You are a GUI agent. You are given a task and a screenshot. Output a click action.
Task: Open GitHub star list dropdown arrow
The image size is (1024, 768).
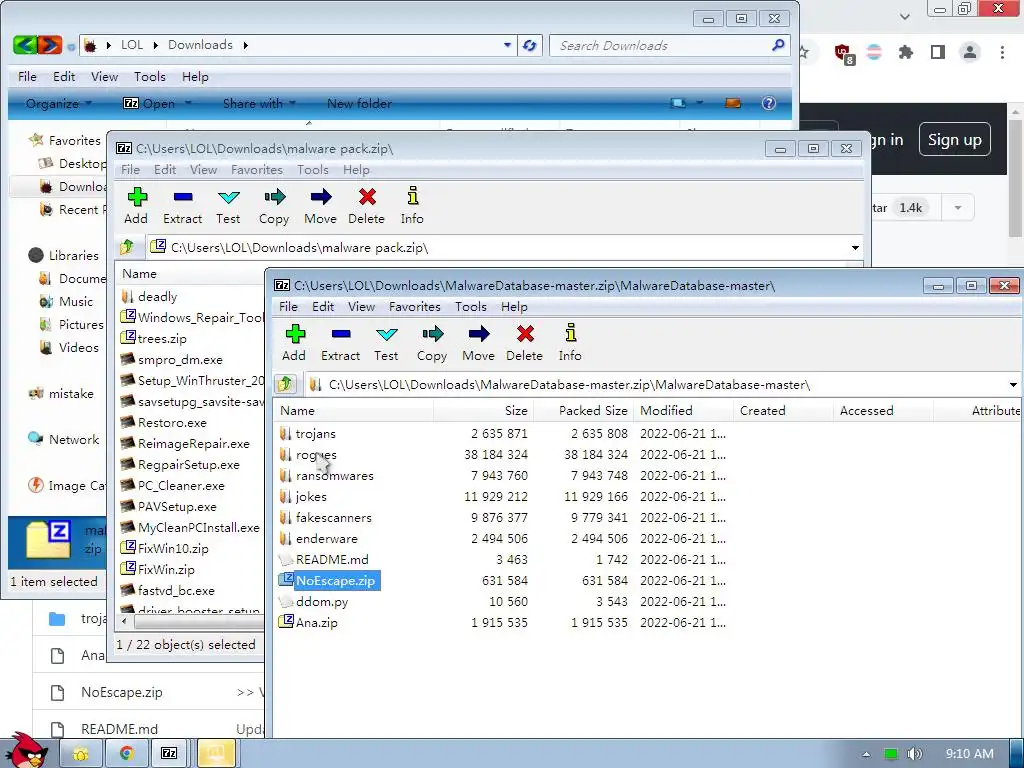[957, 208]
